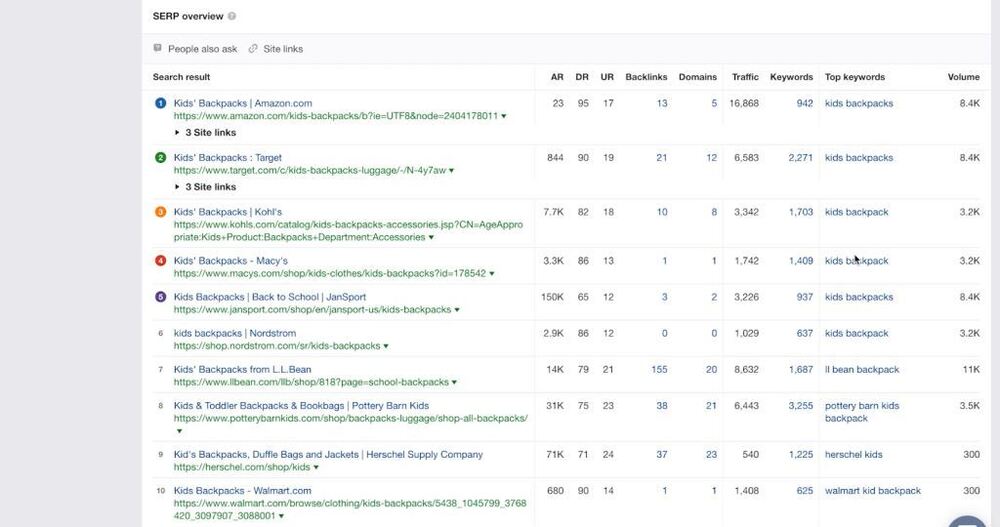This screenshot has width=1000, height=527.
Task: Click purple position 5 badge for JanSport
Action: tap(161, 297)
